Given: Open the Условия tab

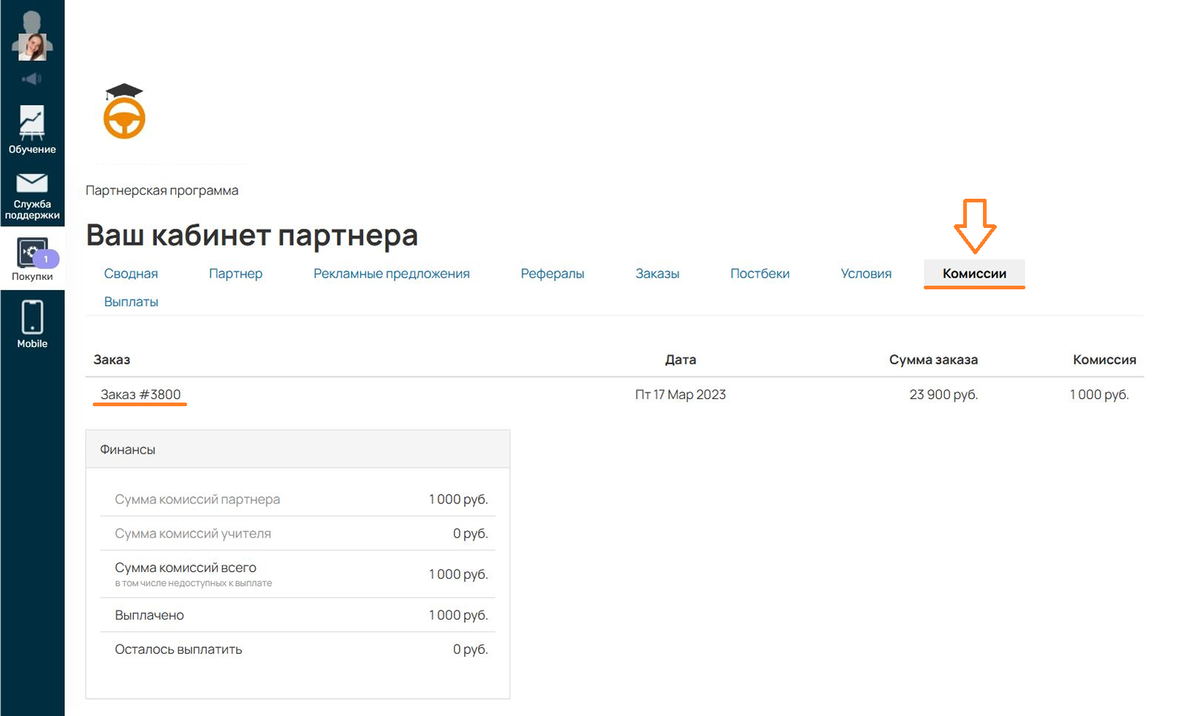Looking at the screenshot, I should [x=866, y=273].
